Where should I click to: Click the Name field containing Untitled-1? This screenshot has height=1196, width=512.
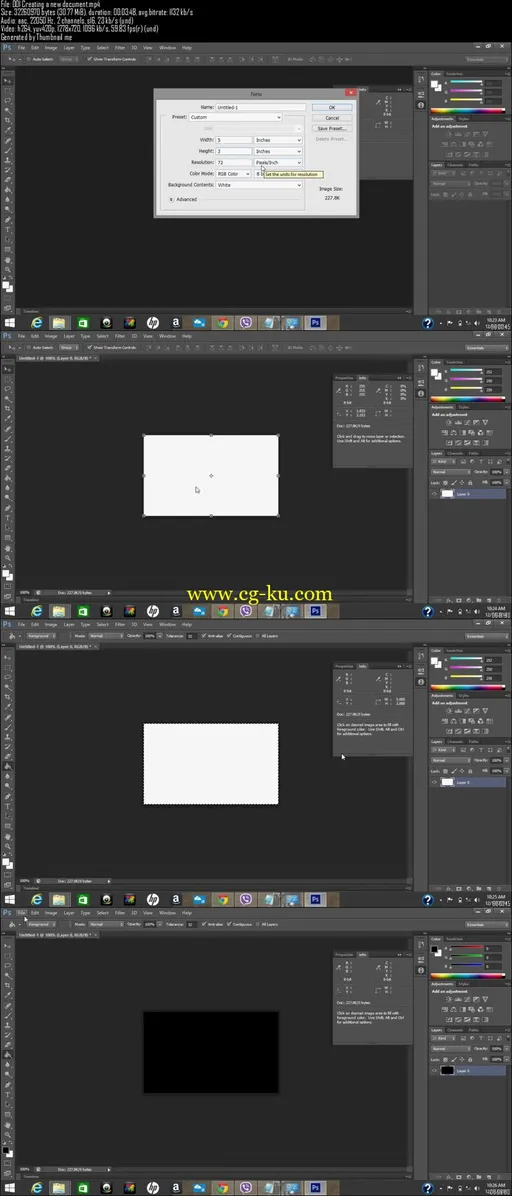click(x=260, y=108)
